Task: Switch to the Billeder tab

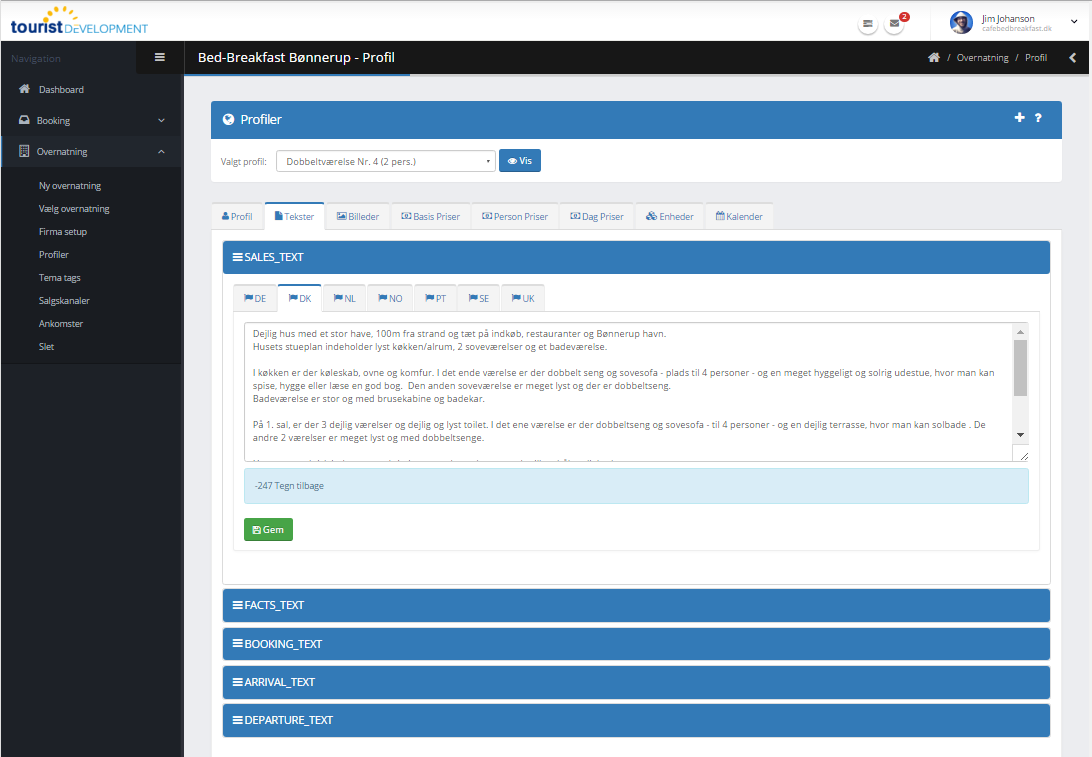Action: coord(358,216)
